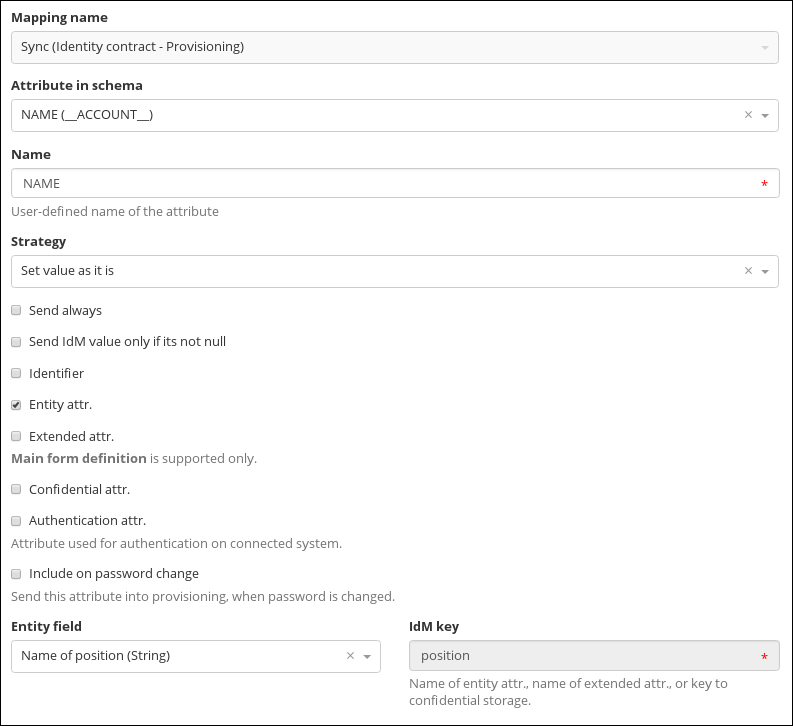Check Send IdM value only if not null
793x726 pixels.
[16, 342]
